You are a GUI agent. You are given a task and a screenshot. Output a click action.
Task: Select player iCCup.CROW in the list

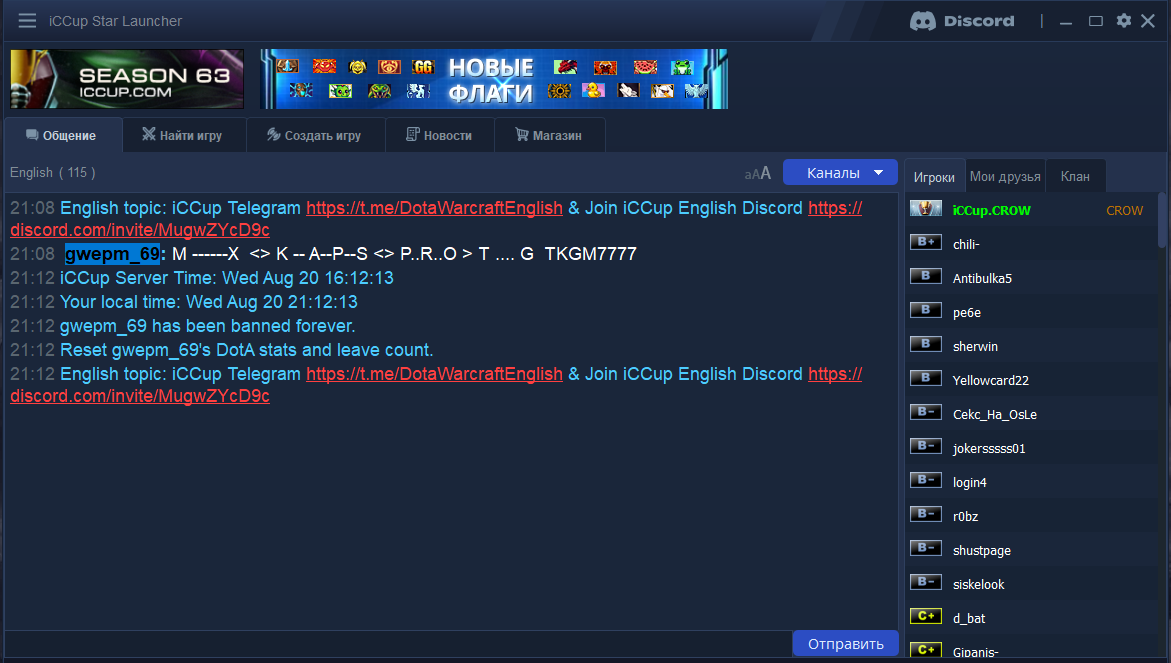pyautogui.click(x=1033, y=211)
